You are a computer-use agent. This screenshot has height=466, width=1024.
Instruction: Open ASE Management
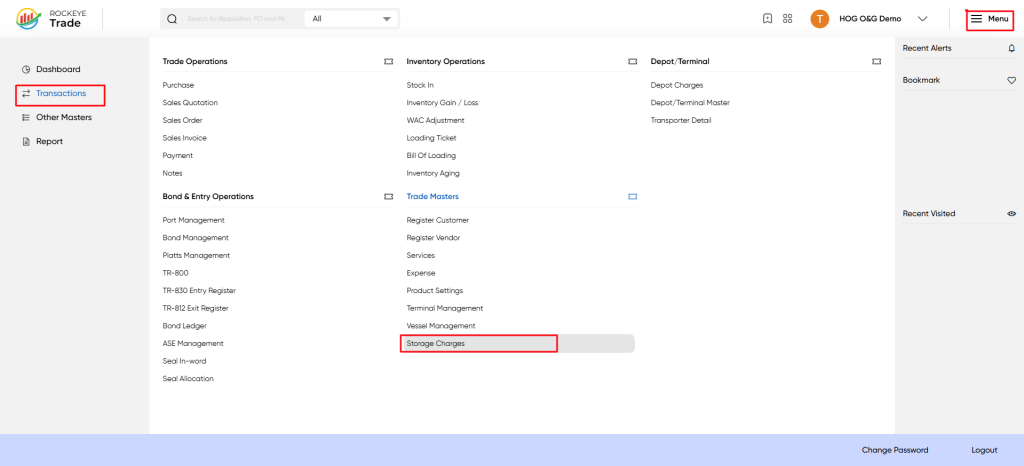tap(193, 343)
